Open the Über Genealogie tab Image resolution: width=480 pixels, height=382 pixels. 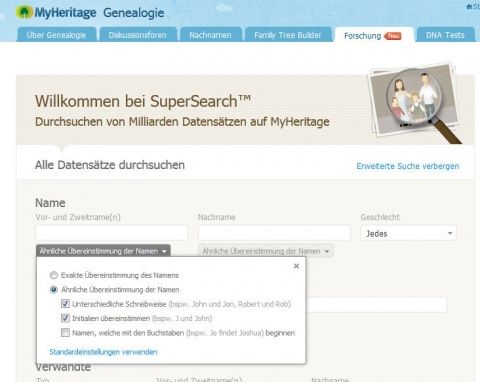56,35
